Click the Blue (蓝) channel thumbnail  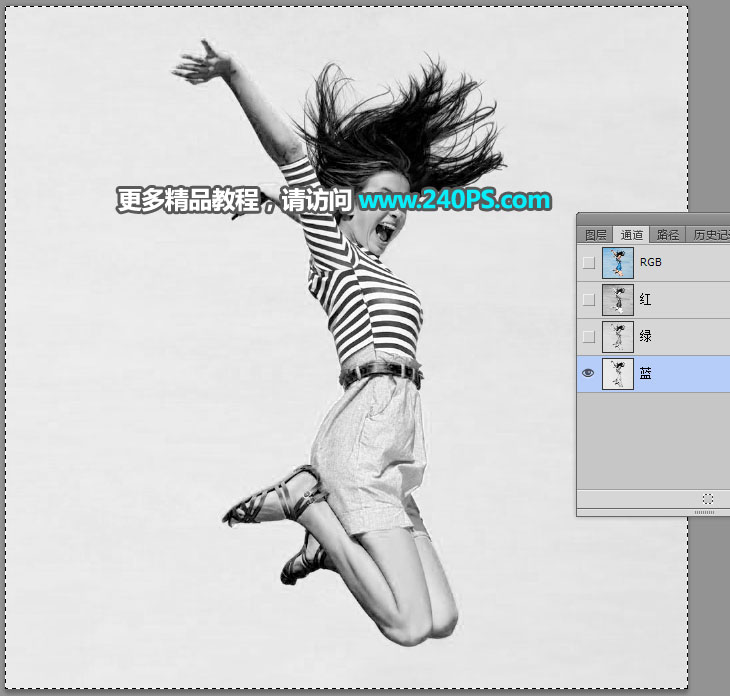618,373
